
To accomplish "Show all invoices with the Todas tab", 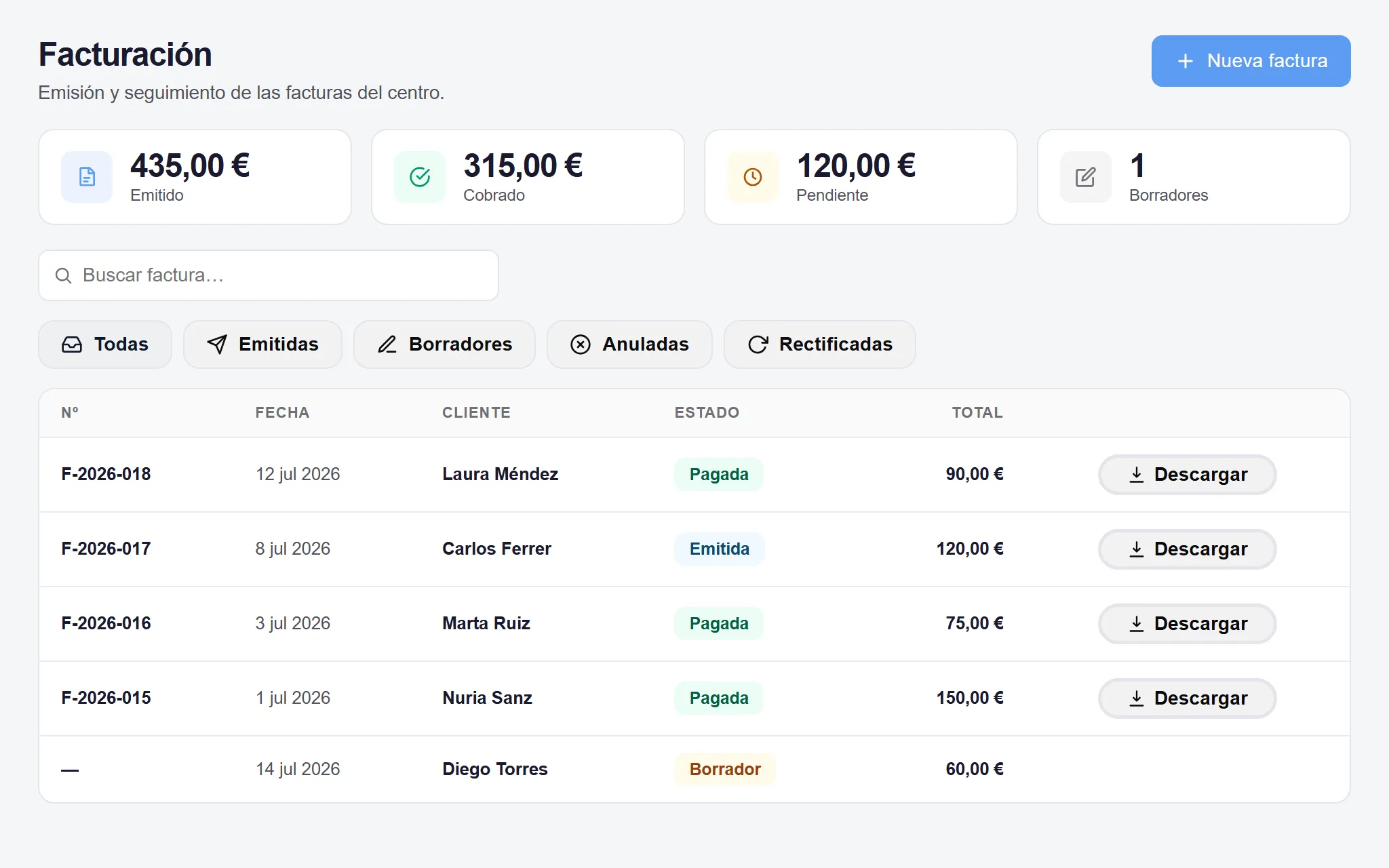I will 105,344.
